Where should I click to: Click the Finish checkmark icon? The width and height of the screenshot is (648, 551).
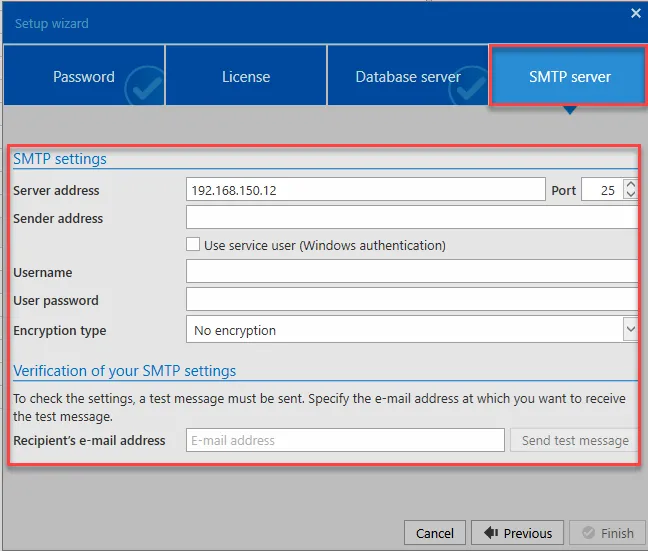[588, 532]
